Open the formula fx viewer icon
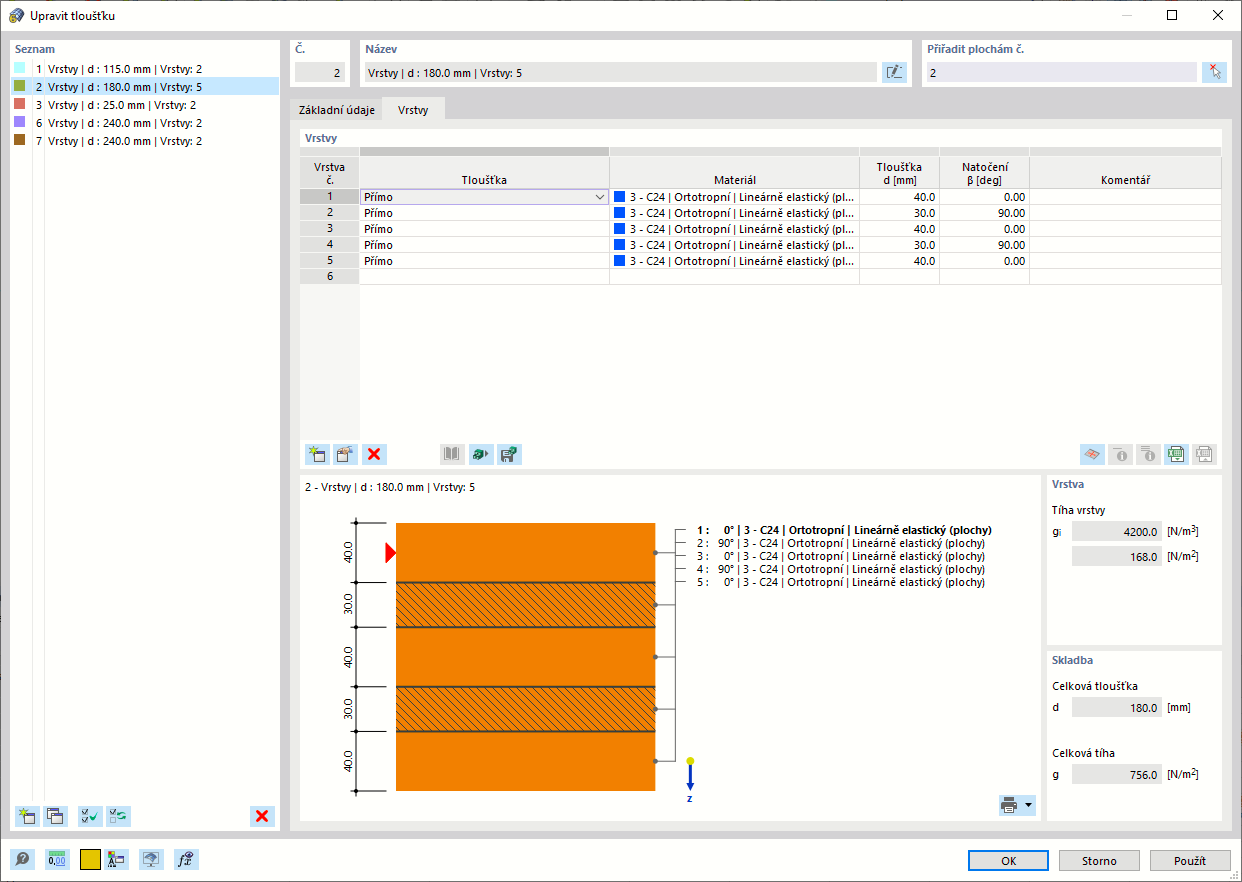This screenshot has height=882, width=1242. [186, 859]
